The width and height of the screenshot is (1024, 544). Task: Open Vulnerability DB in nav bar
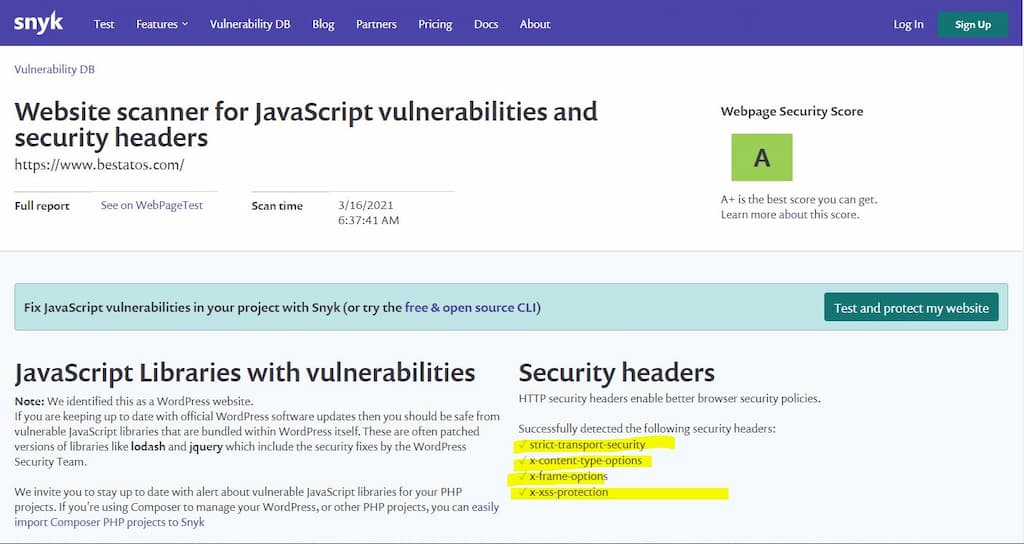(250, 24)
